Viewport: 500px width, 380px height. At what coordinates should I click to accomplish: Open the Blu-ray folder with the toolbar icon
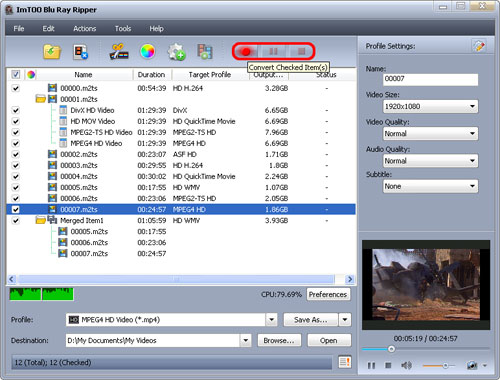[x=52, y=52]
